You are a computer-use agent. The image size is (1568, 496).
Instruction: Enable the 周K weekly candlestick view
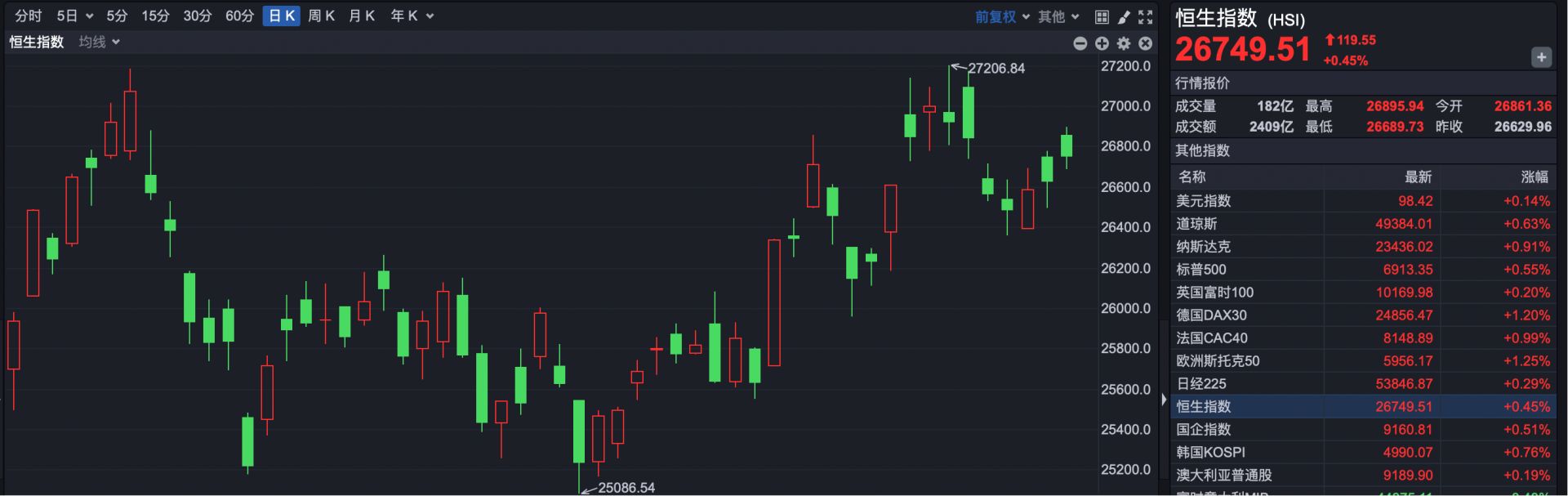[x=321, y=16]
